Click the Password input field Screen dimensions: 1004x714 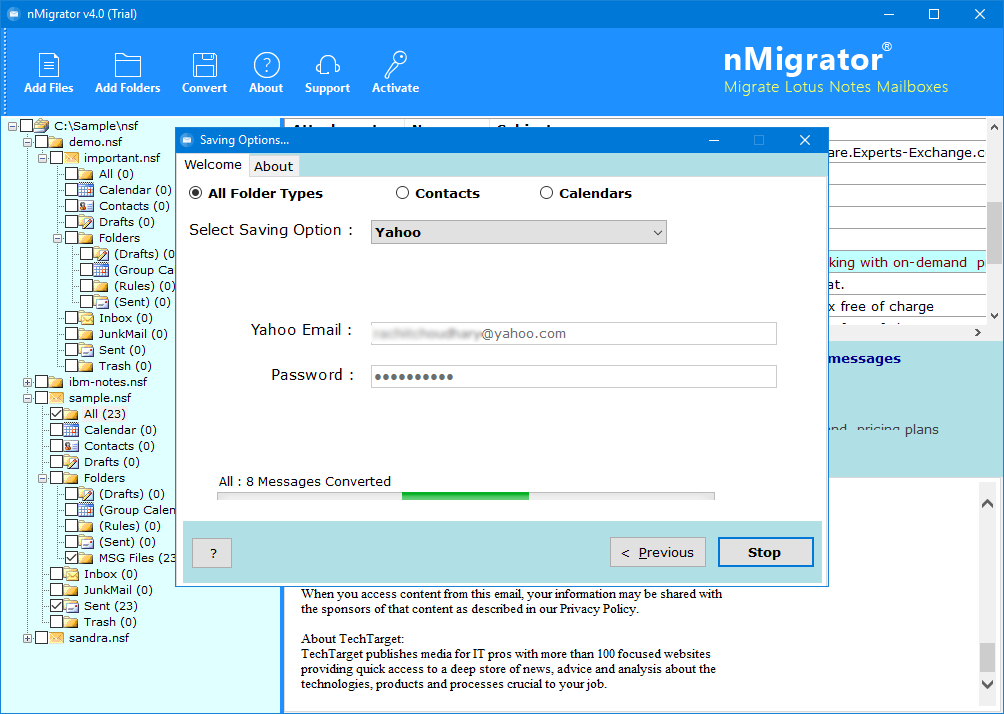[574, 377]
